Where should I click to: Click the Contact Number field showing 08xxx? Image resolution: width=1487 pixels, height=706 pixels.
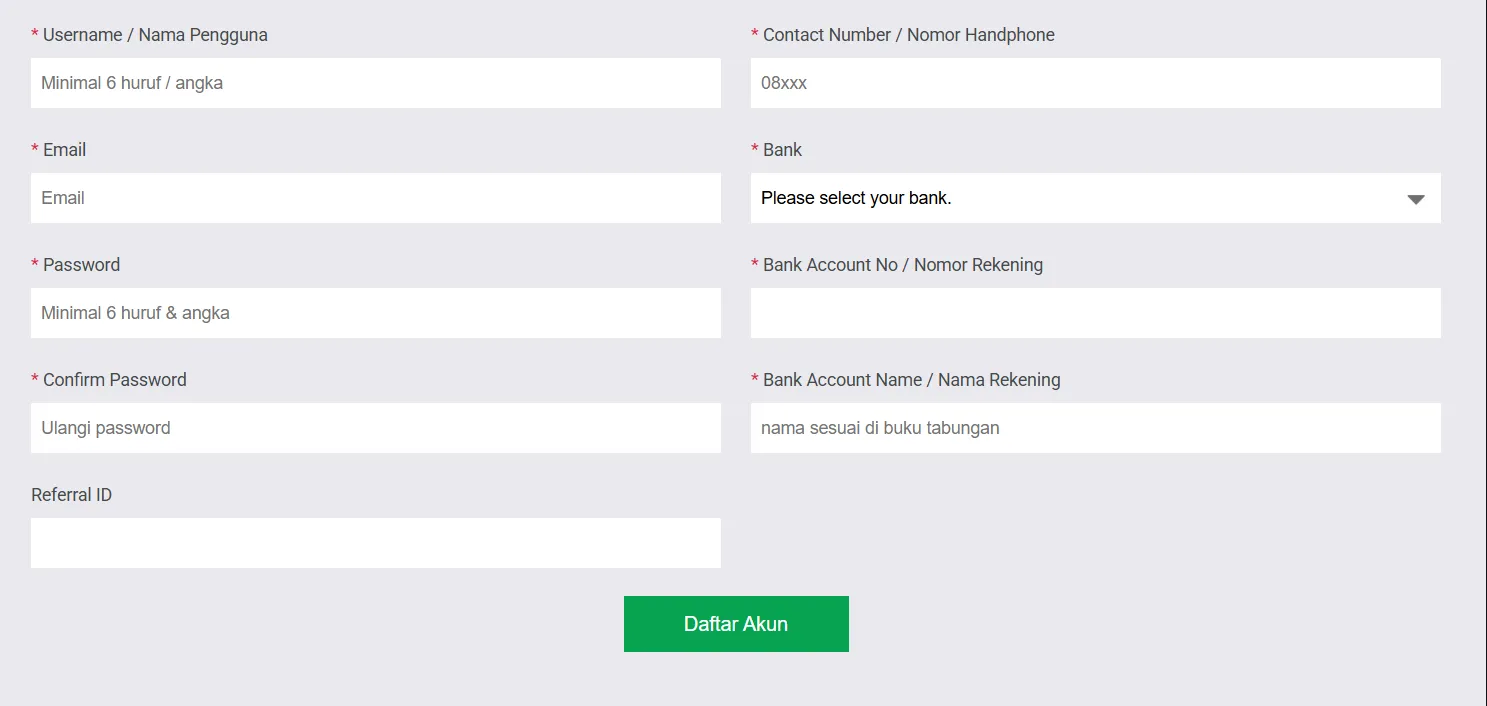pyautogui.click(x=1095, y=83)
